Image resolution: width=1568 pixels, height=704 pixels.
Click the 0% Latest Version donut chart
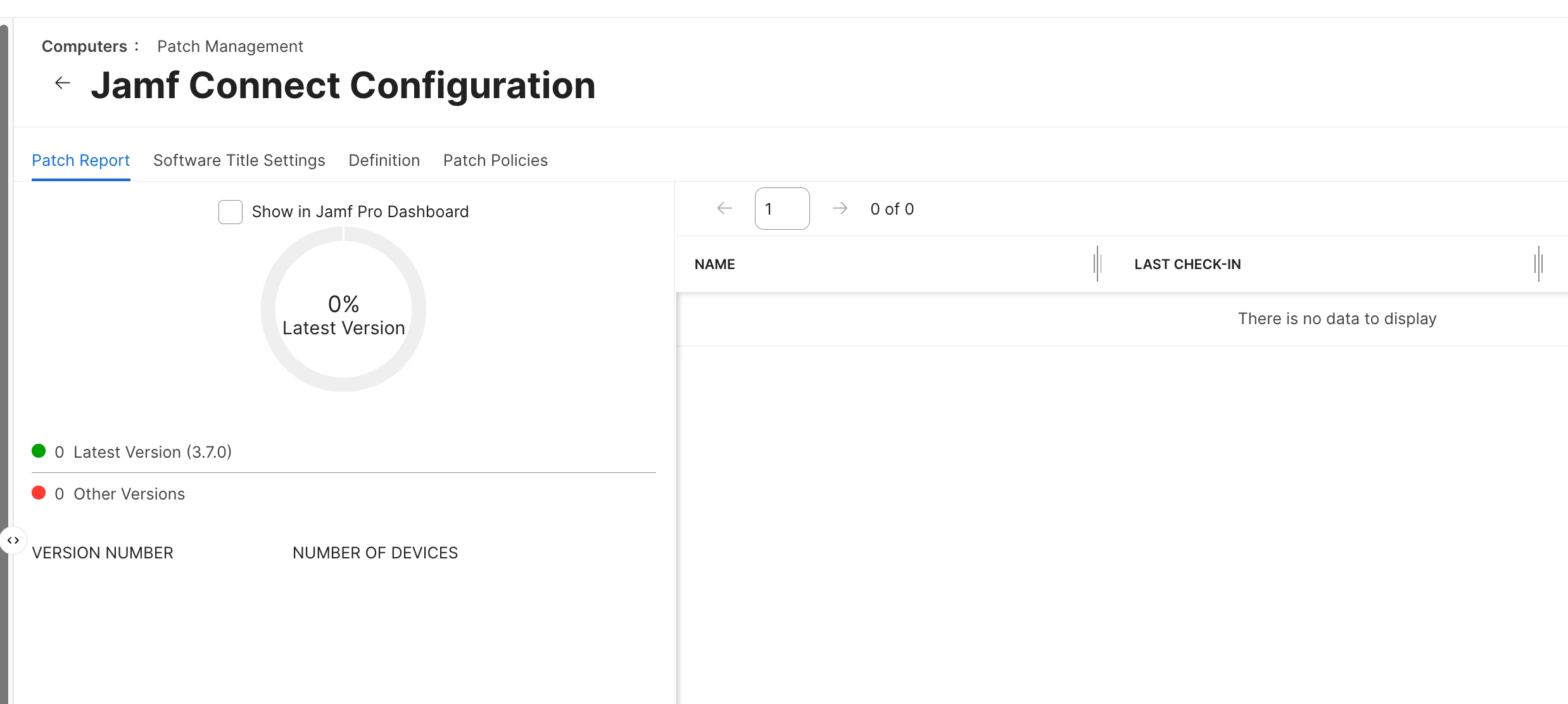[343, 310]
